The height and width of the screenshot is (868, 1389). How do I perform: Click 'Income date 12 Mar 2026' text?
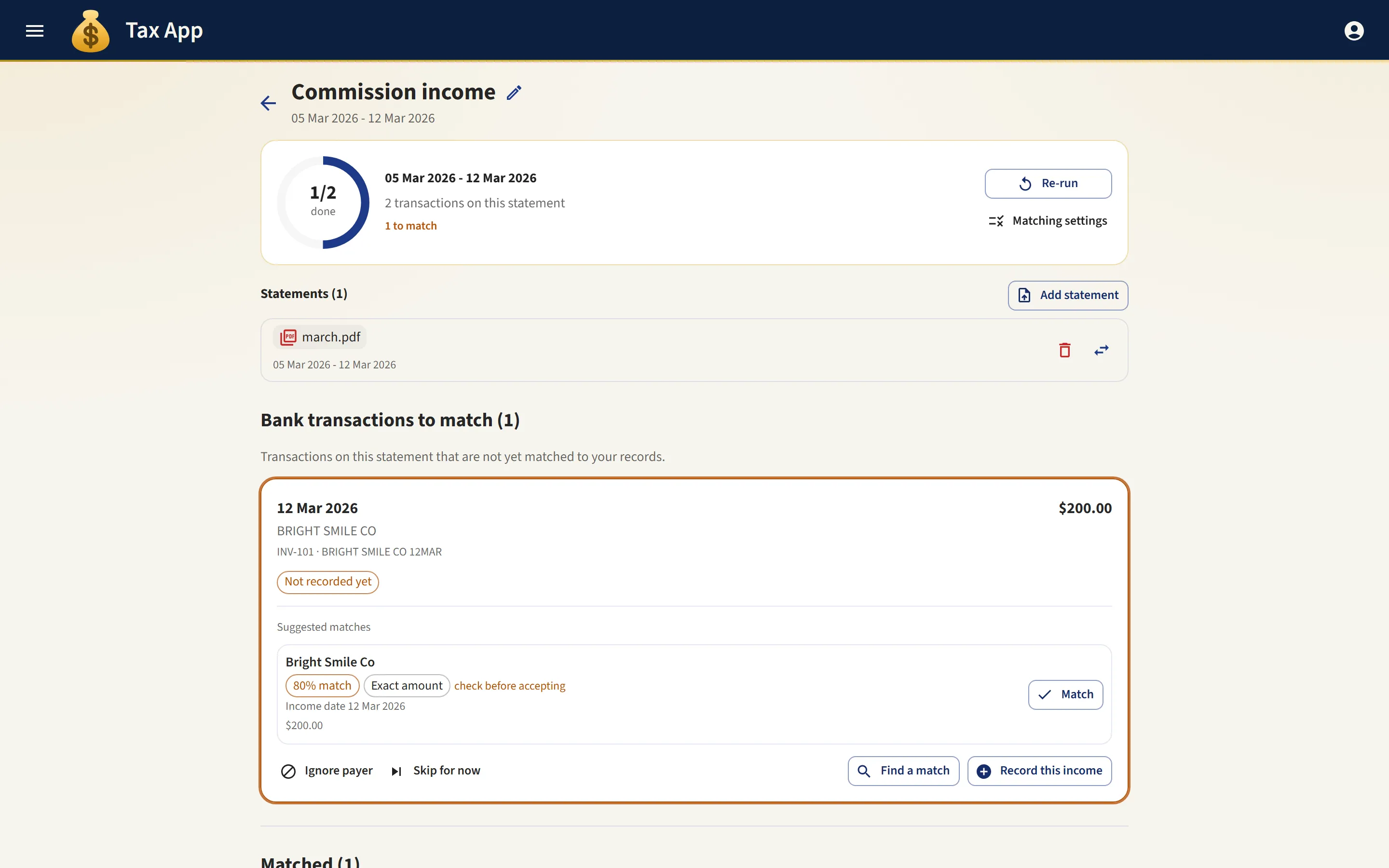coord(345,706)
